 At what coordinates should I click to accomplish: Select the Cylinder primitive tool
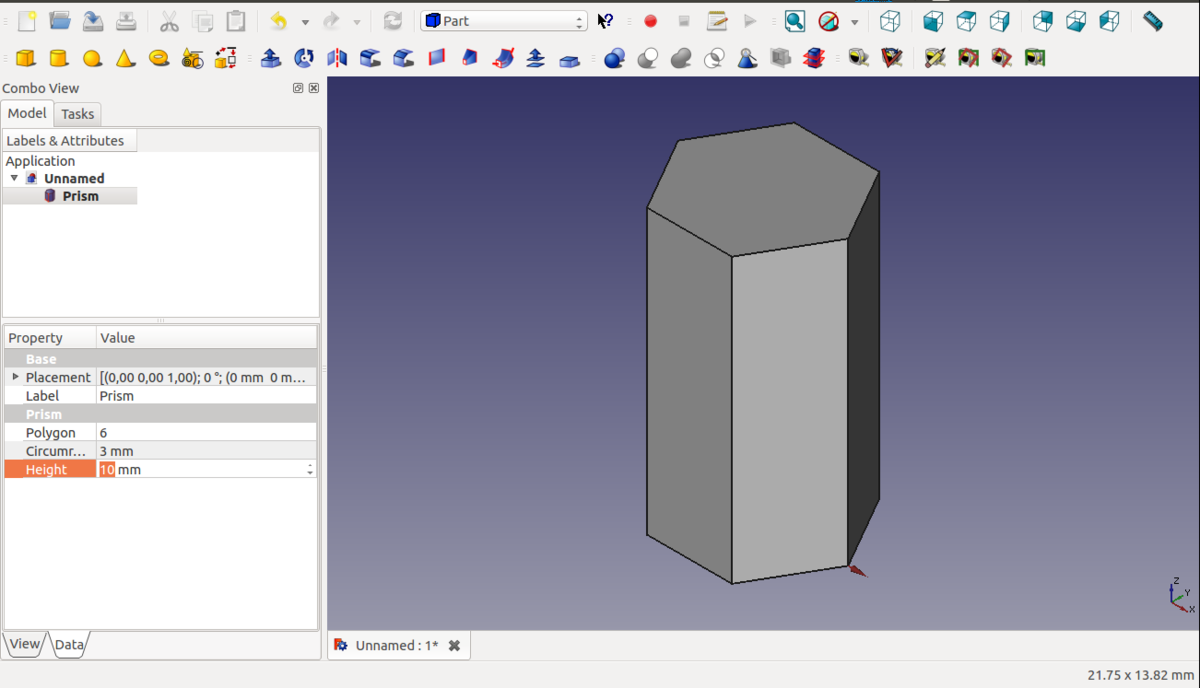pyautogui.click(x=59, y=59)
